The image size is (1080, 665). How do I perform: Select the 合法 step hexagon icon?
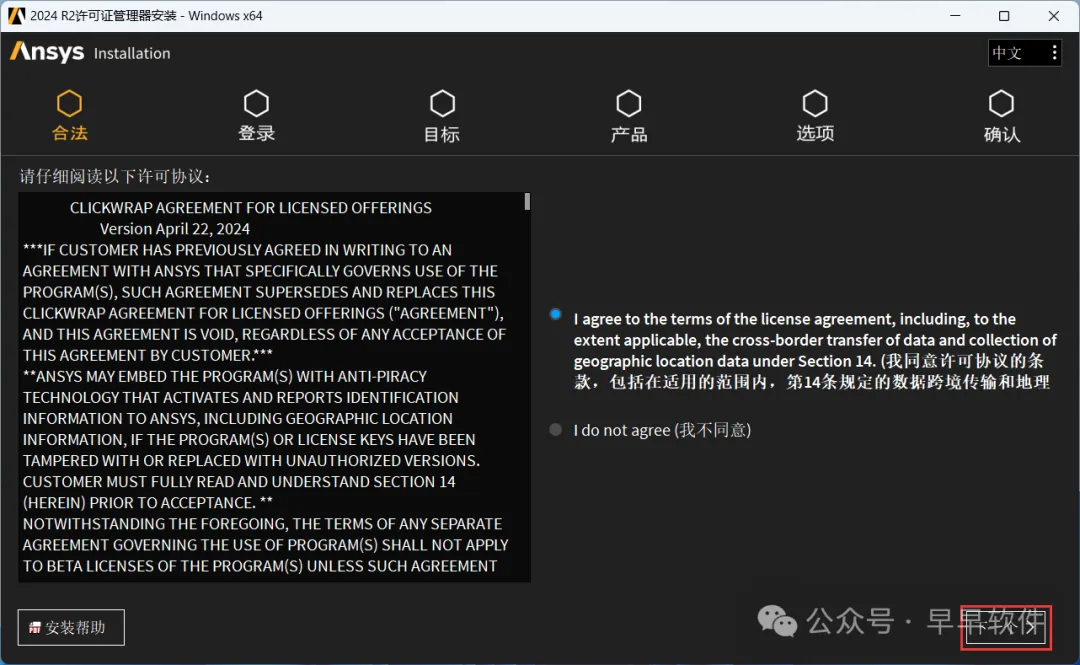(69, 103)
